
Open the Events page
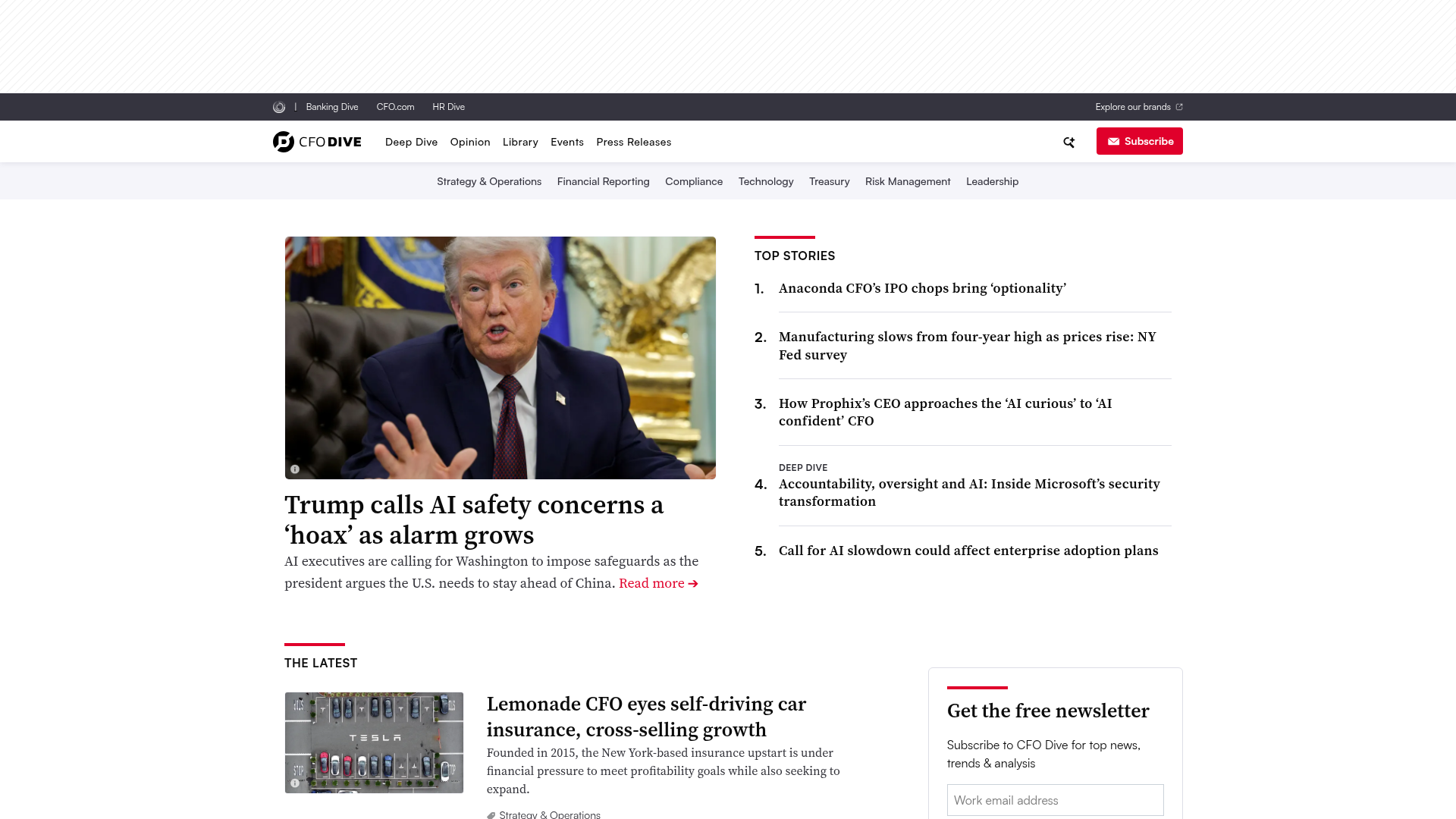(x=567, y=142)
